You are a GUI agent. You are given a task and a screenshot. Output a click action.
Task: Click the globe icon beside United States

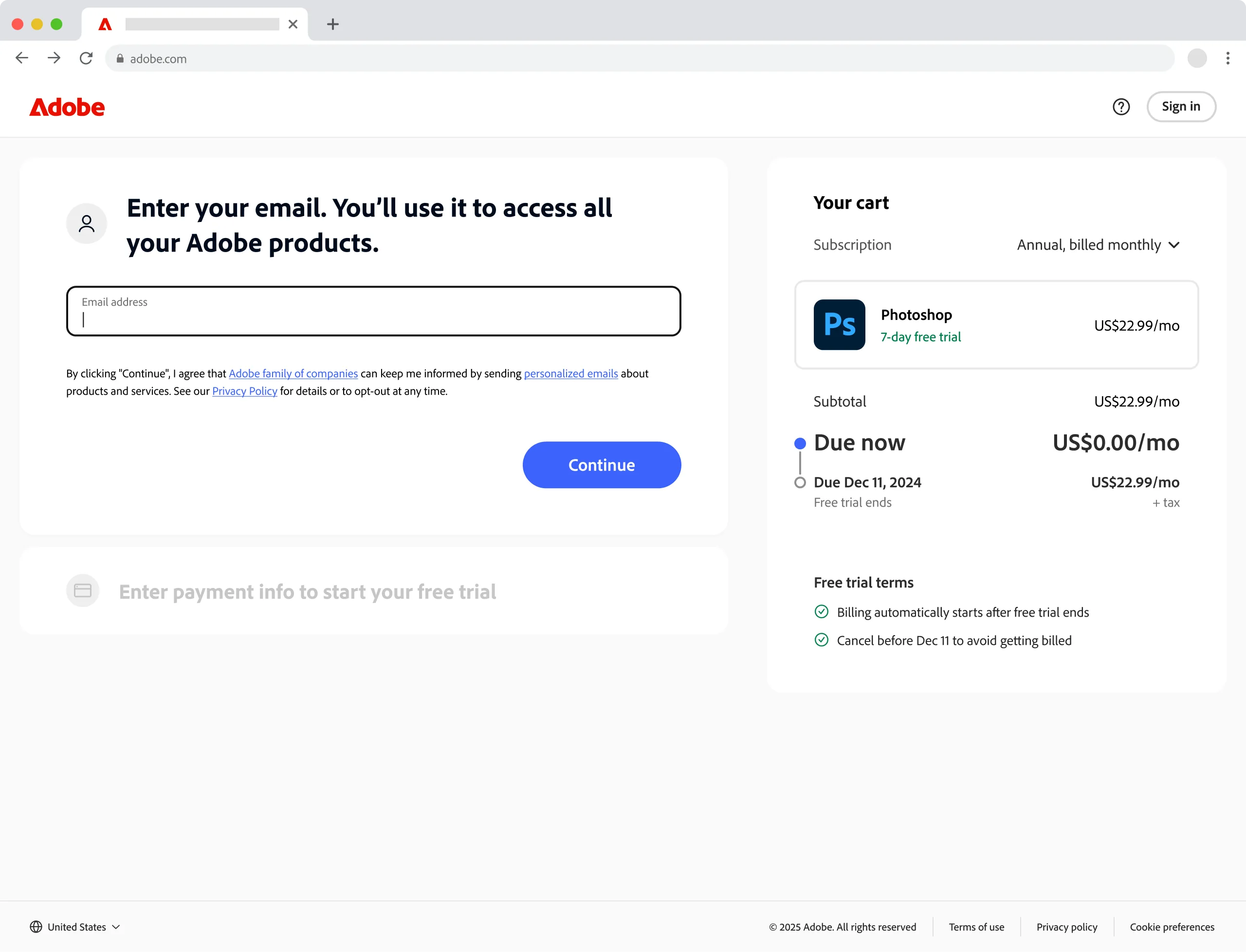coord(36,927)
